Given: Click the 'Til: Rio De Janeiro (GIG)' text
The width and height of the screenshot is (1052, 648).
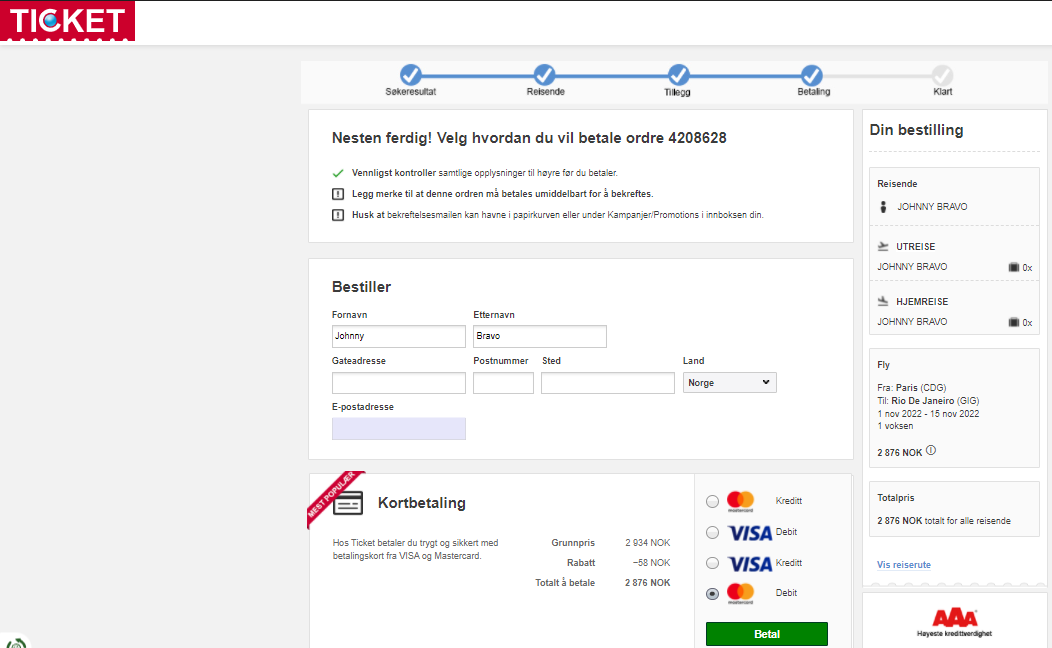Looking at the screenshot, I should pyautogui.click(x=928, y=400).
